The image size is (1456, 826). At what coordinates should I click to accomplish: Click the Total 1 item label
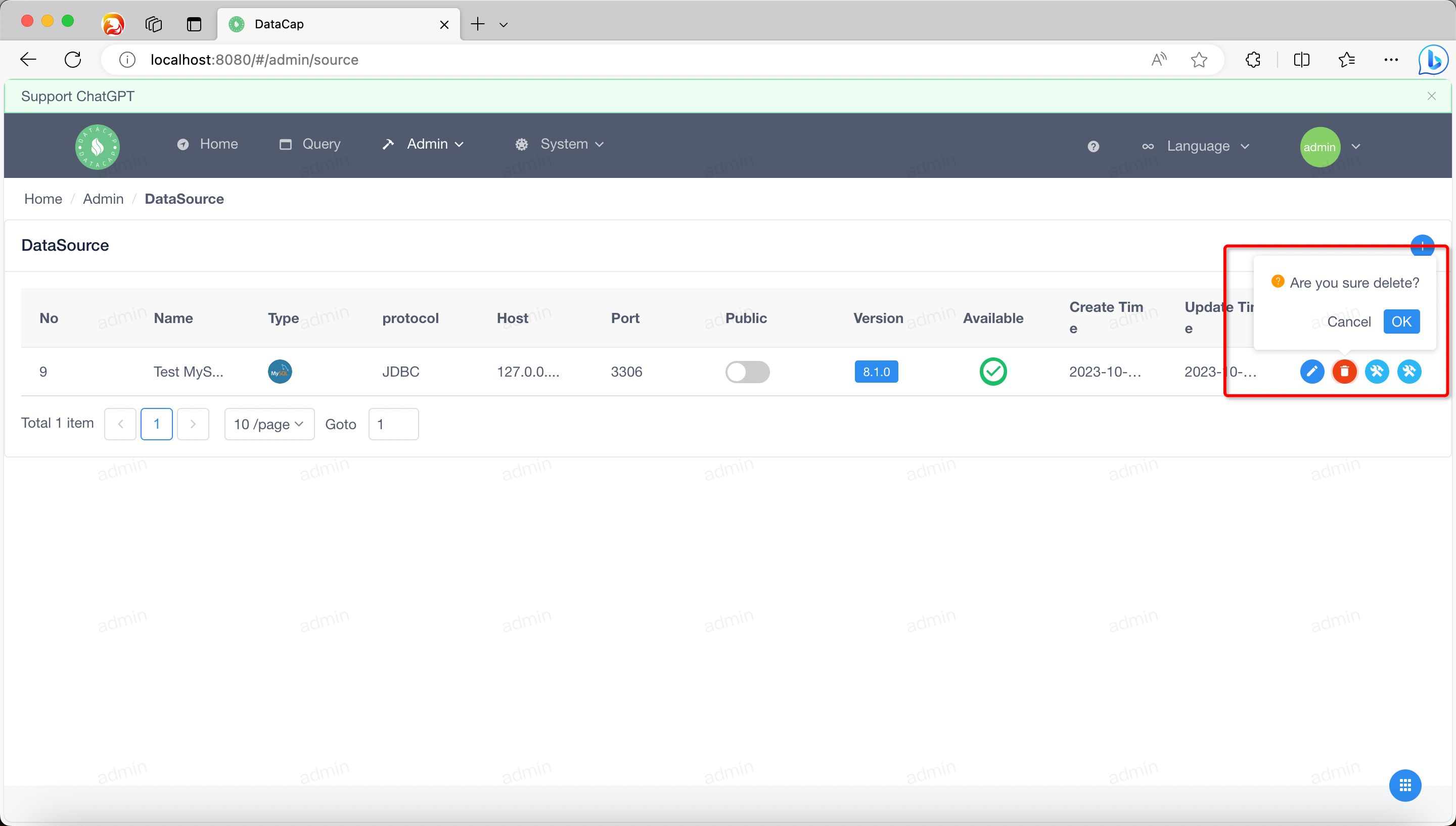[57, 423]
